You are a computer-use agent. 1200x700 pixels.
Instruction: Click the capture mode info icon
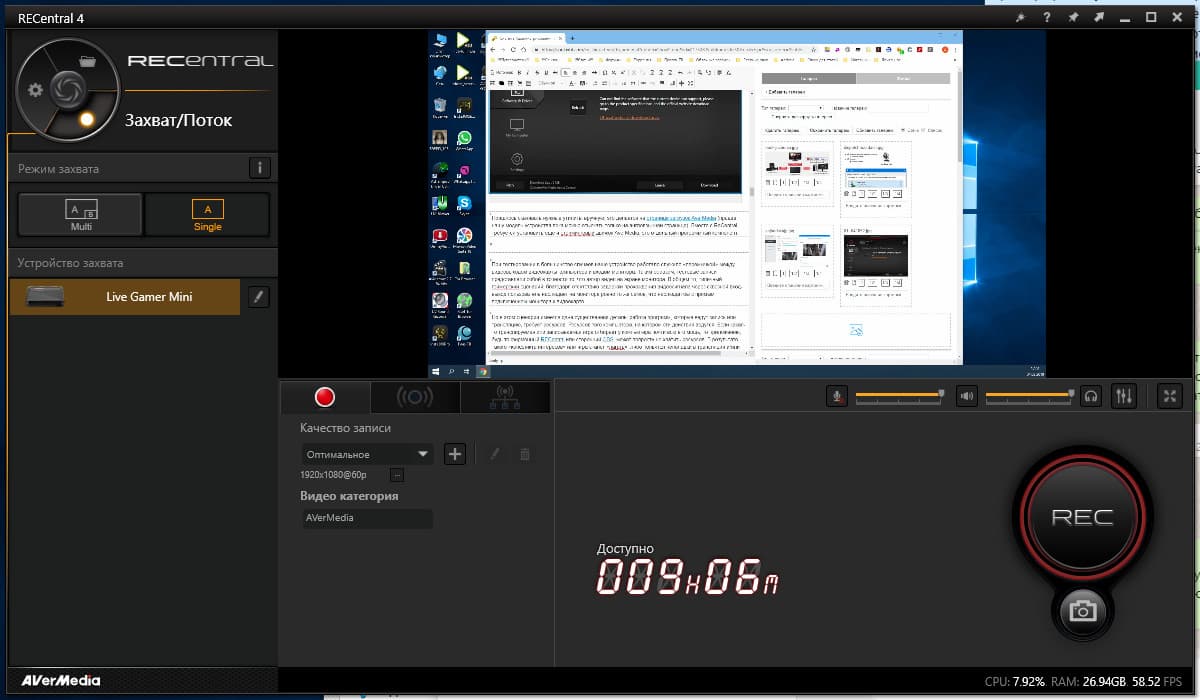click(x=259, y=168)
